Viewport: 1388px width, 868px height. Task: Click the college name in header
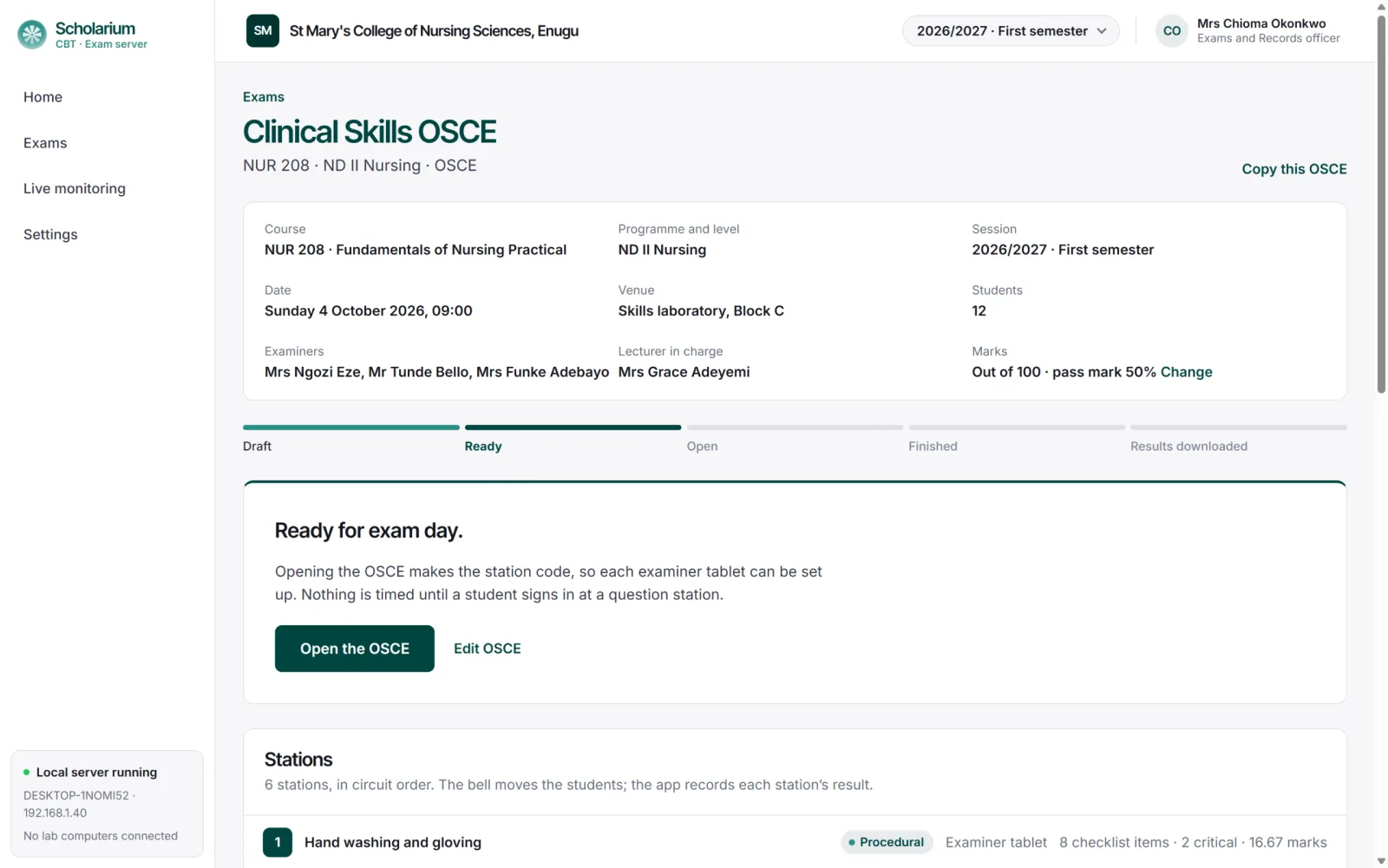(x=434, y=31)
